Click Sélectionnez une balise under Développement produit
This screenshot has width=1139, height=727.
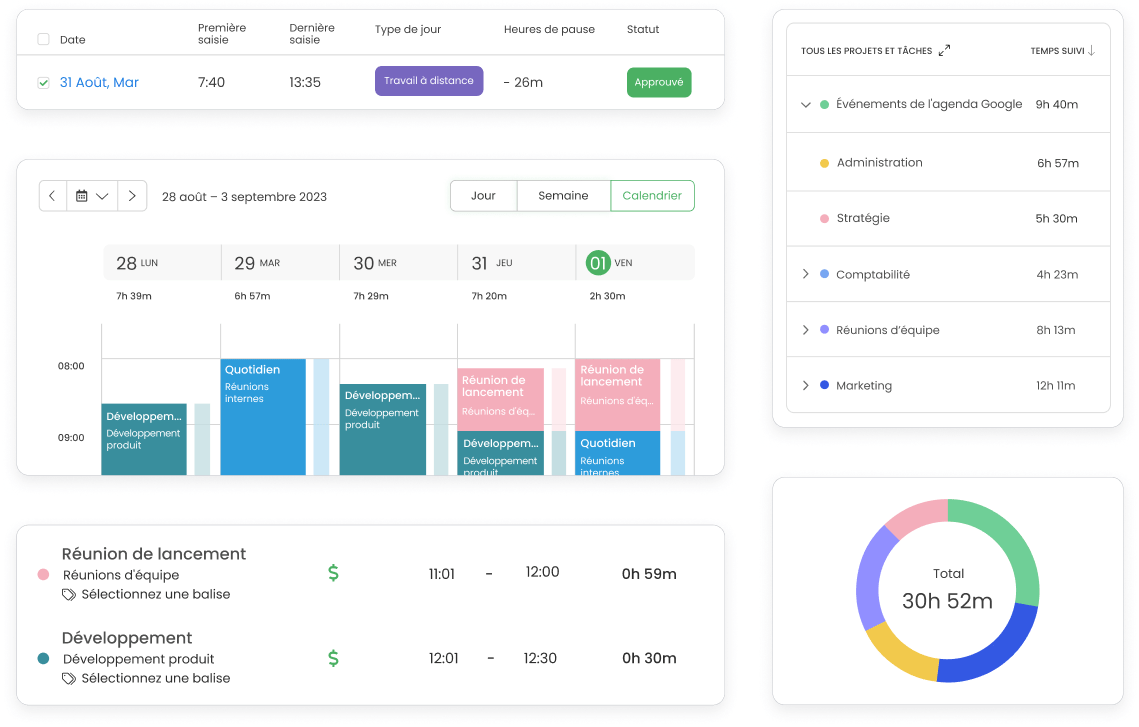pos(155,678)
